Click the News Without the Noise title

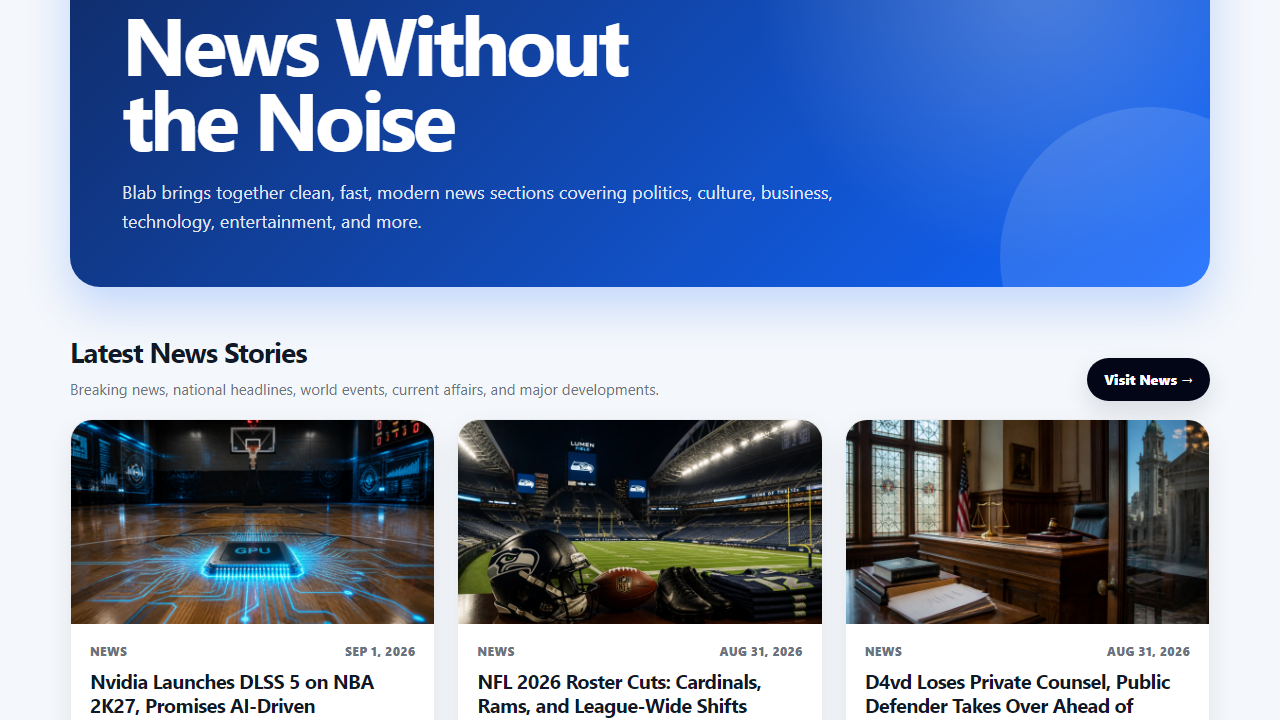(375, 84)
